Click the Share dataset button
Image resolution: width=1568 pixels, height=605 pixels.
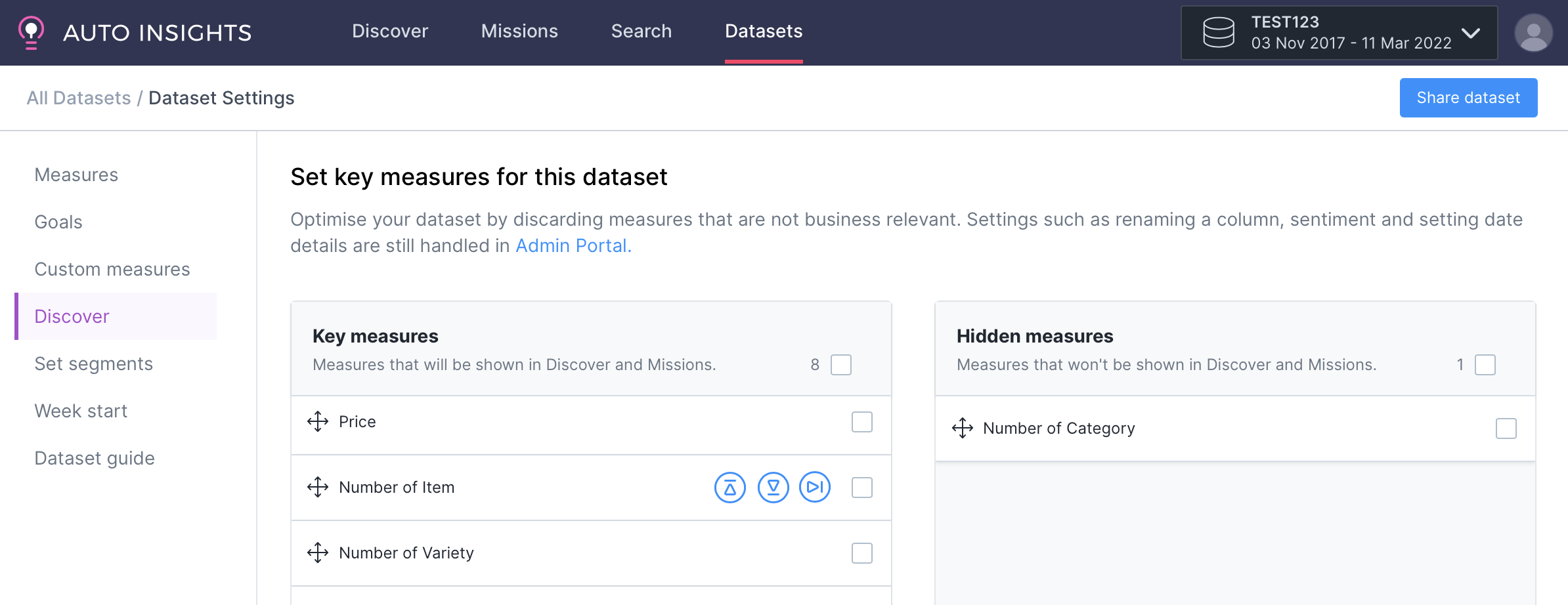[x=1468, y=98]
